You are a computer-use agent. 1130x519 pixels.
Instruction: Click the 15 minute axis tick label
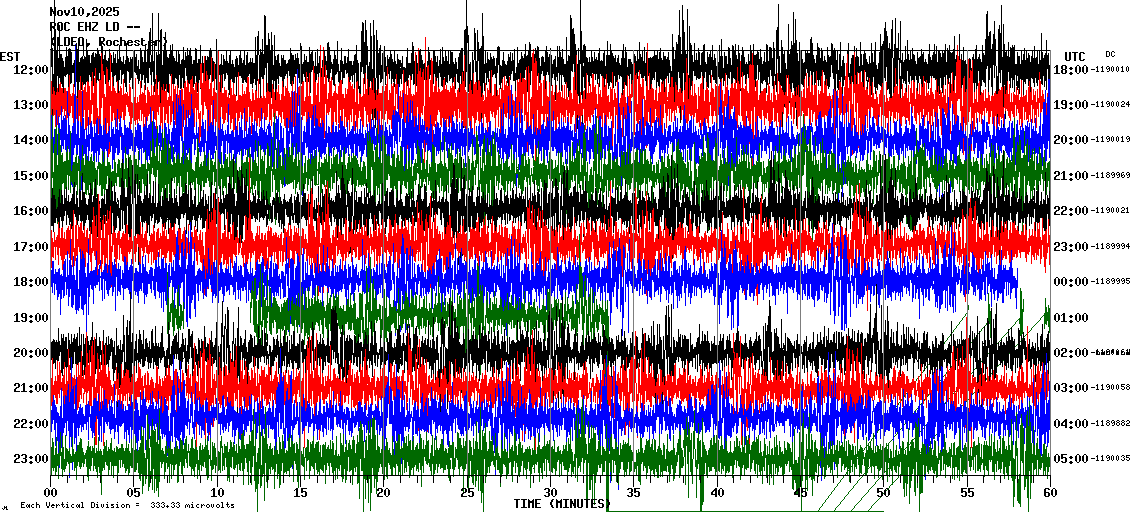point(301,493)
